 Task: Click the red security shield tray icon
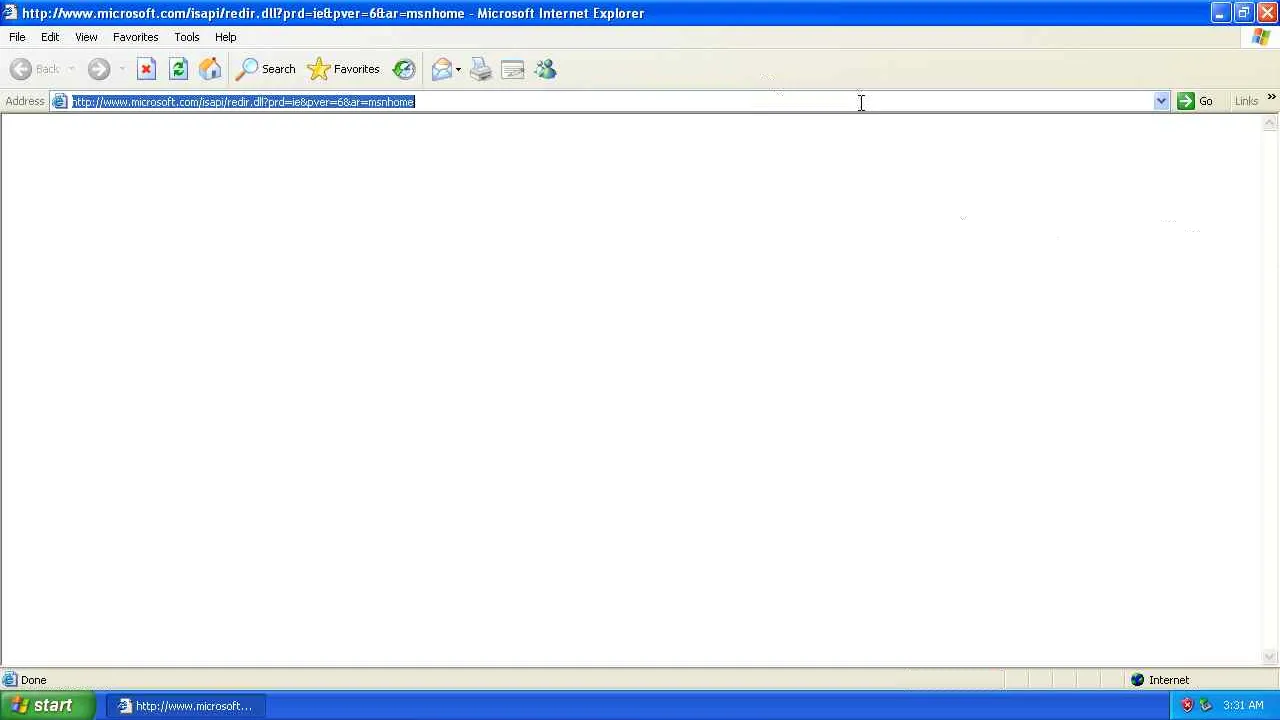(x=1187, y=706)
